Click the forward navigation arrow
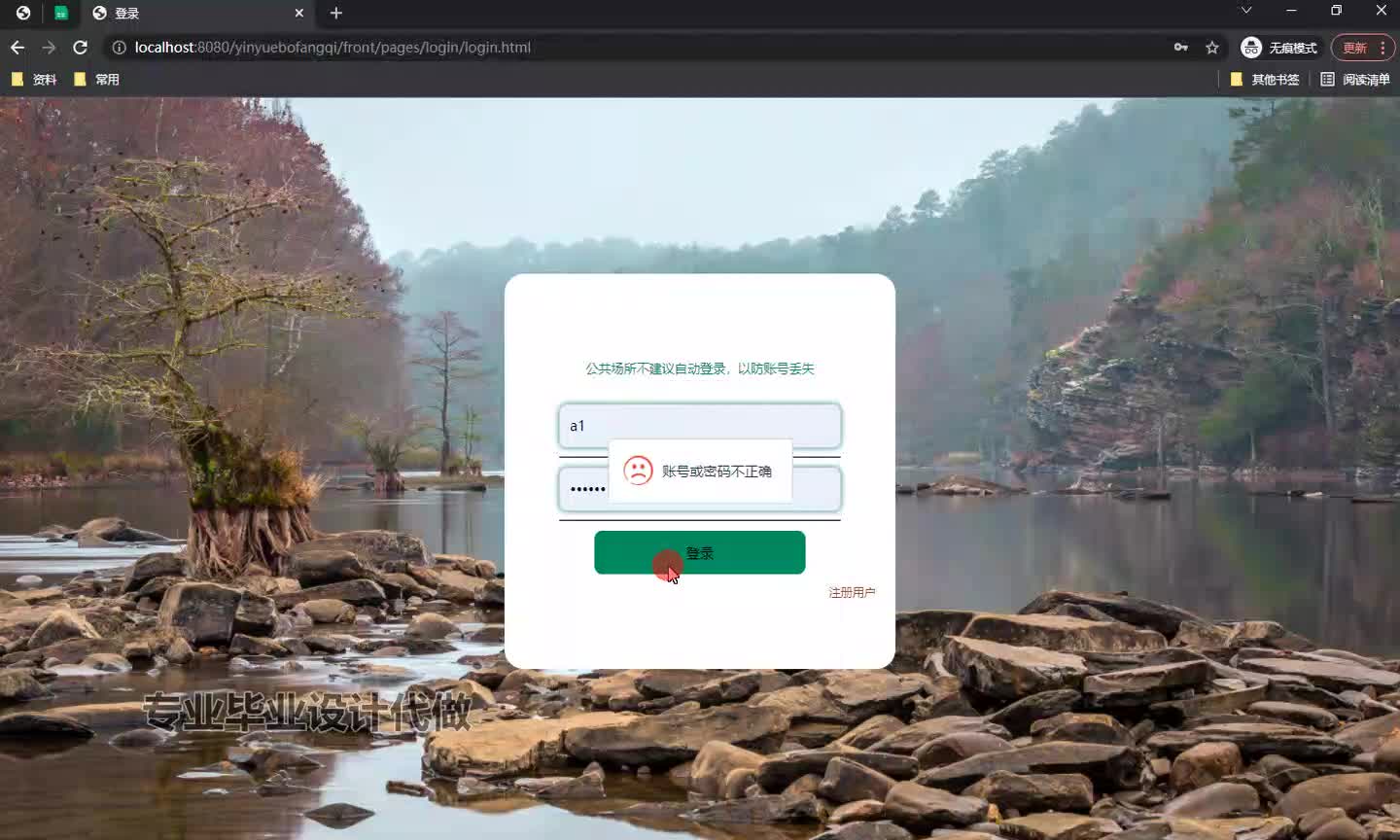 (48, 47)
